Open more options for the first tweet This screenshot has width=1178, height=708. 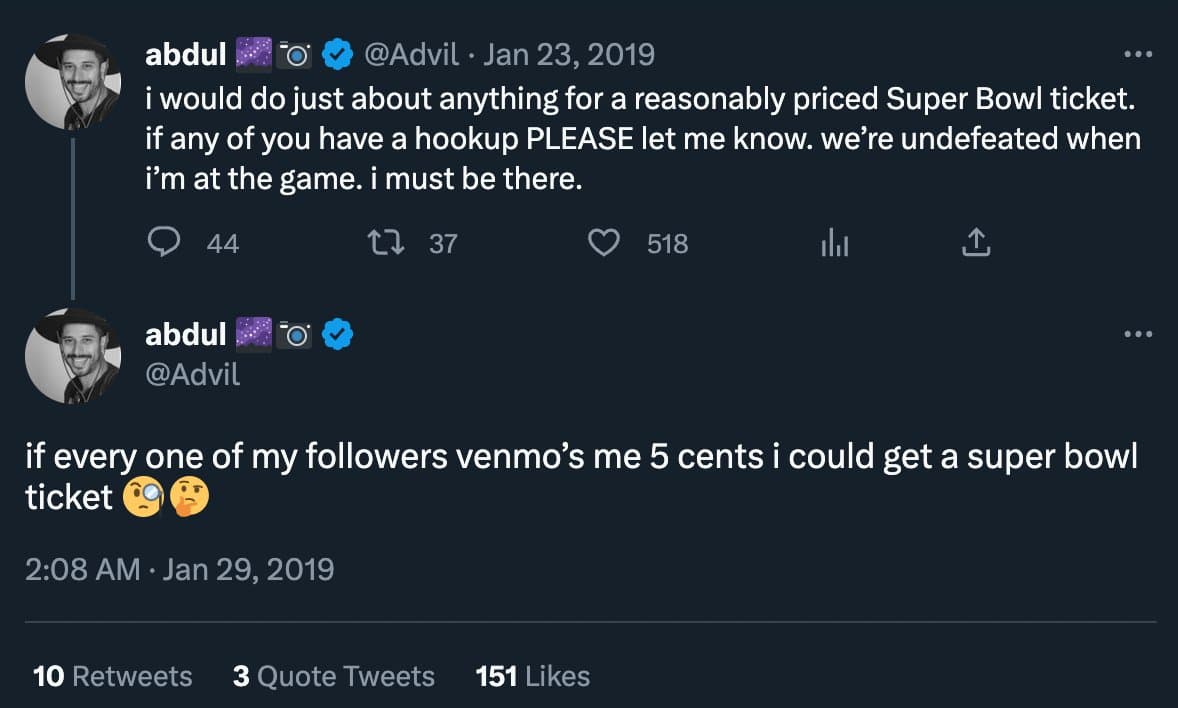1138,54
